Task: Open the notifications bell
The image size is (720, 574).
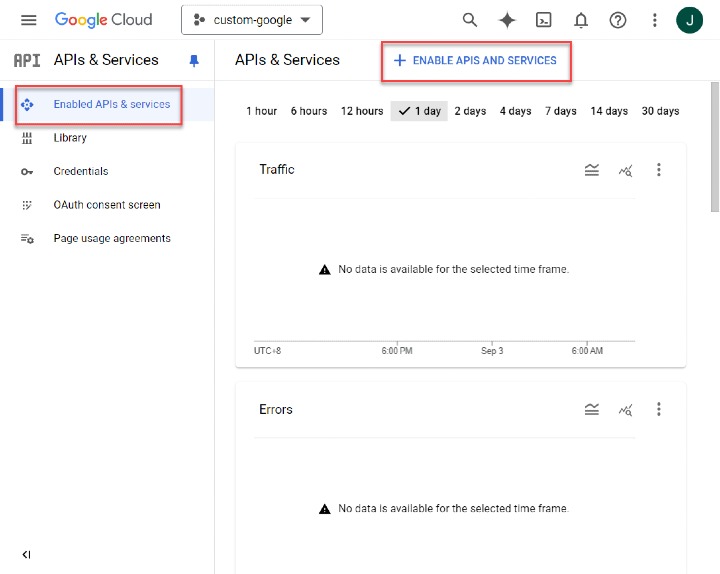Action: 581,20
